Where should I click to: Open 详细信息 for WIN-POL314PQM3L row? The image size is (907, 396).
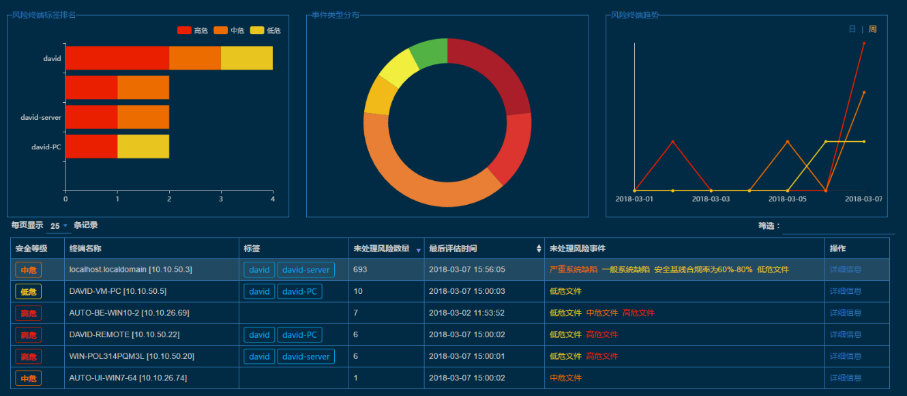(x=845, y=356)
